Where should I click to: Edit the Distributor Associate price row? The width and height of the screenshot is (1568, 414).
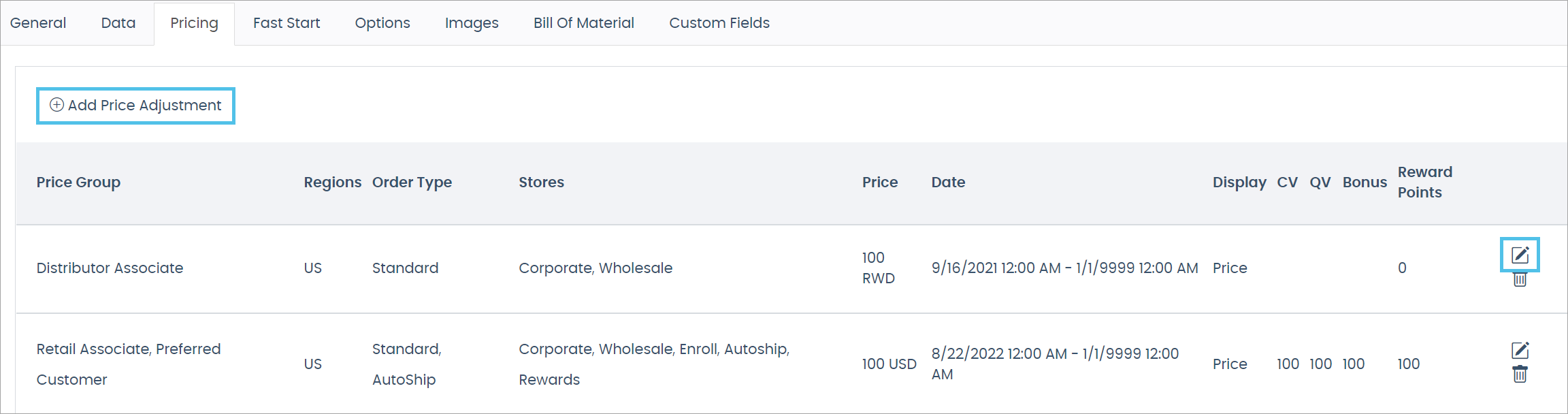point(1520,255)
